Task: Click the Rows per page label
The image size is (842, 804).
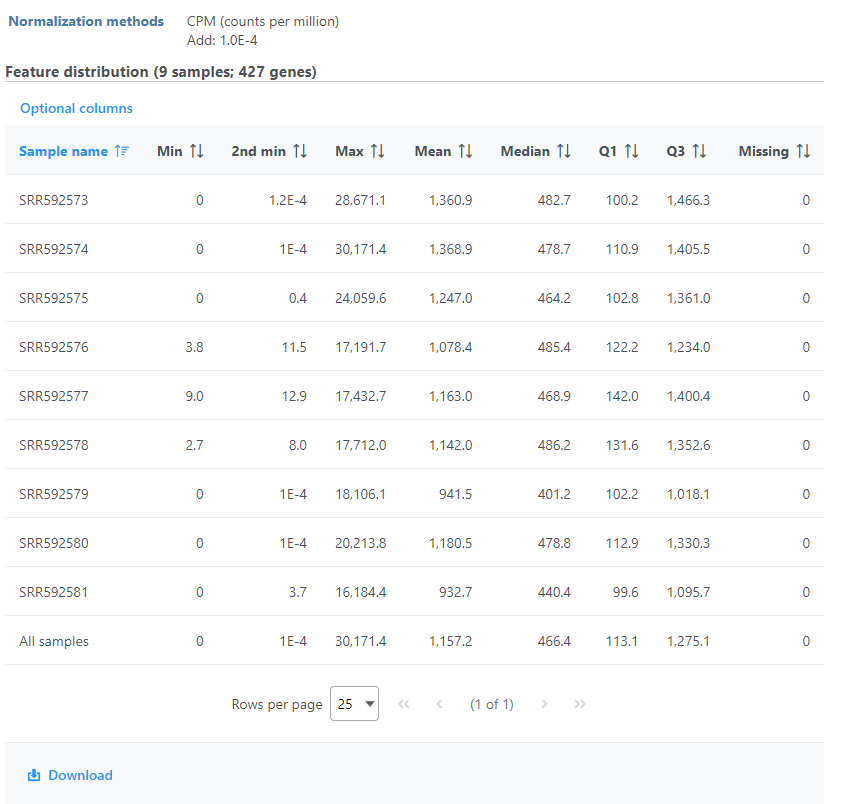Action: [x=277, y=704]
